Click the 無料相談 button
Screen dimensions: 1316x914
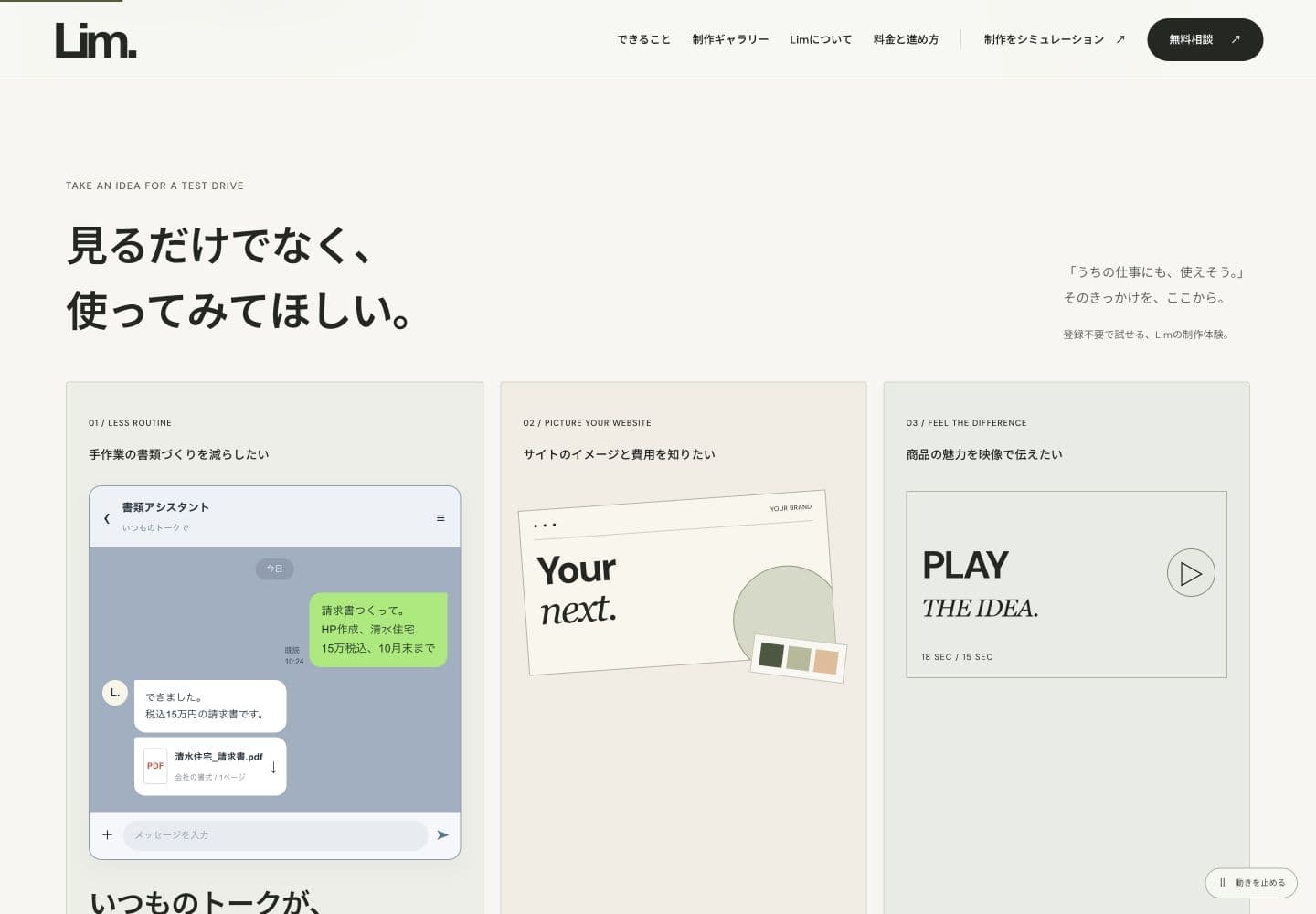point(1205,39)
